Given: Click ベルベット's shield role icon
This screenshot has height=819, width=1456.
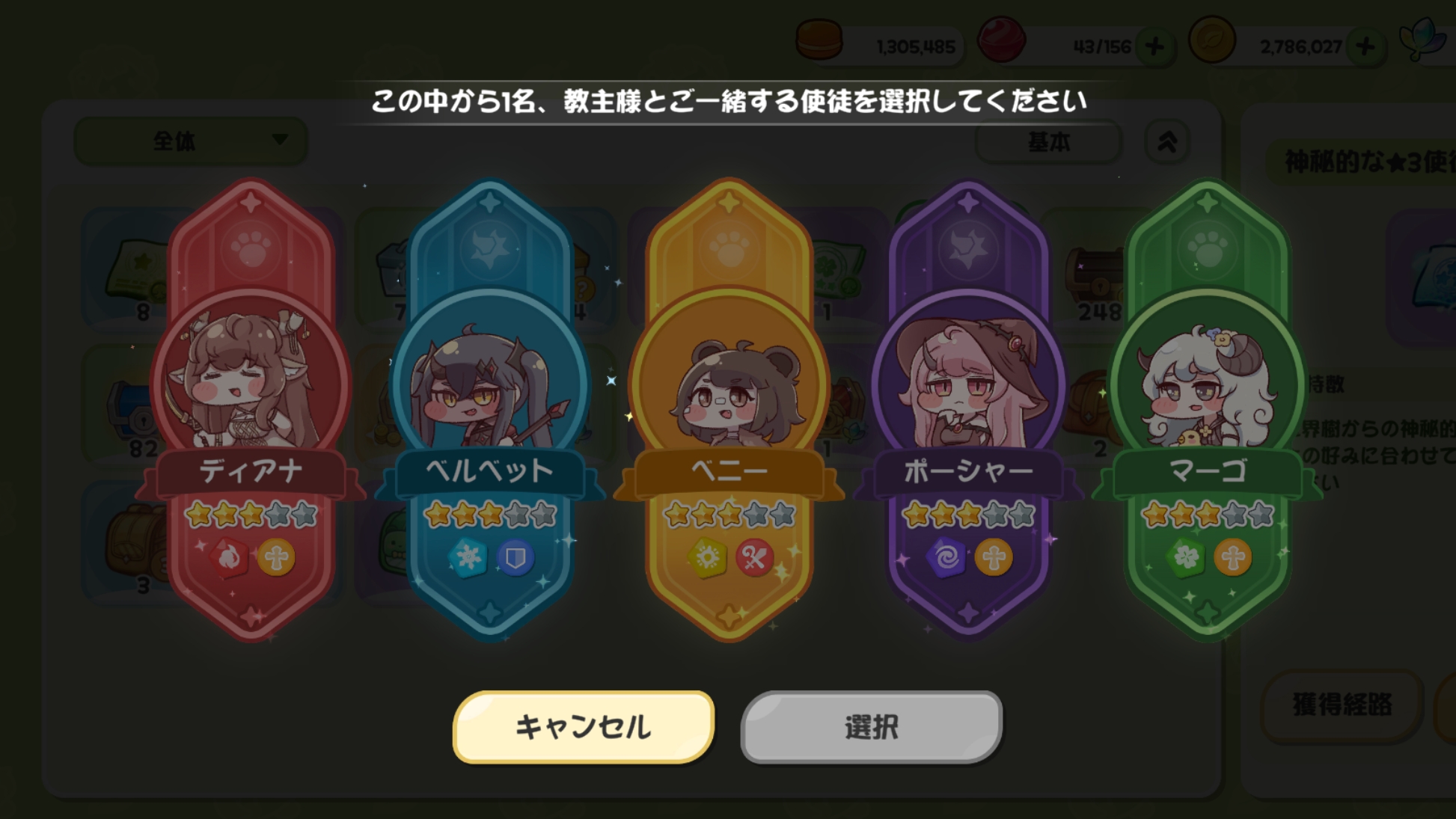Looking at the screenshot, I should pyautogui.click(x=516, y=558).
